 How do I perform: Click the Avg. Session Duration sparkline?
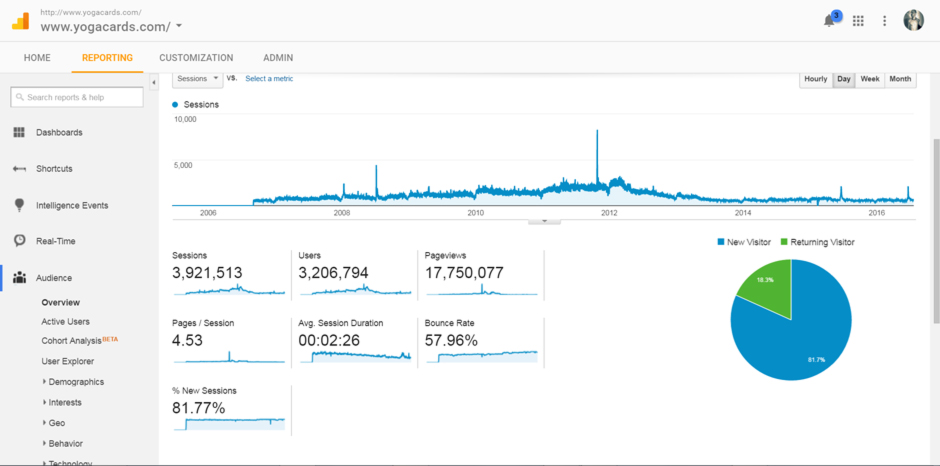[x=355, y=357]
